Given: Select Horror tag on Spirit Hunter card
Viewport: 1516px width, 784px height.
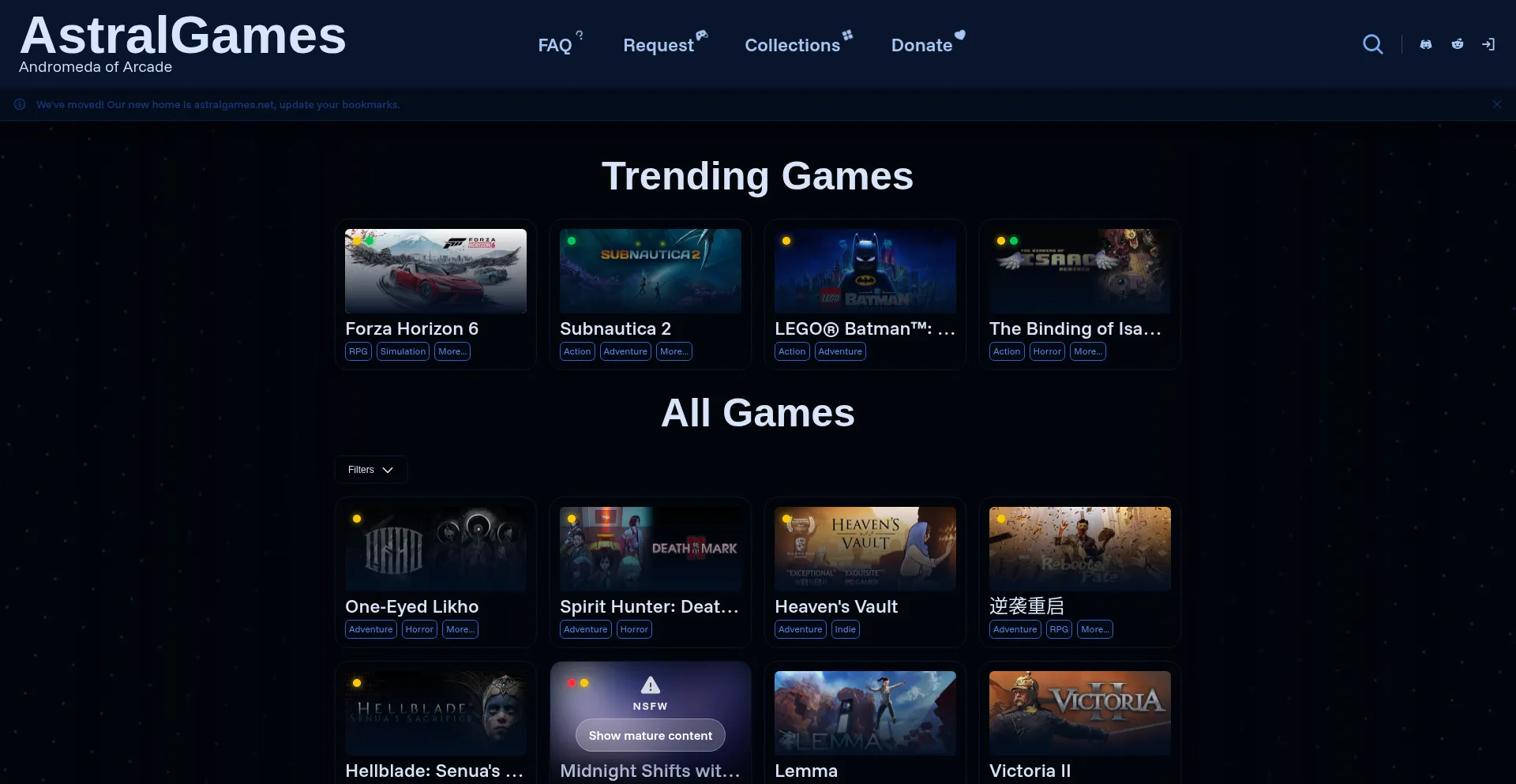Looking at the screenshot, I should [634, 629].
